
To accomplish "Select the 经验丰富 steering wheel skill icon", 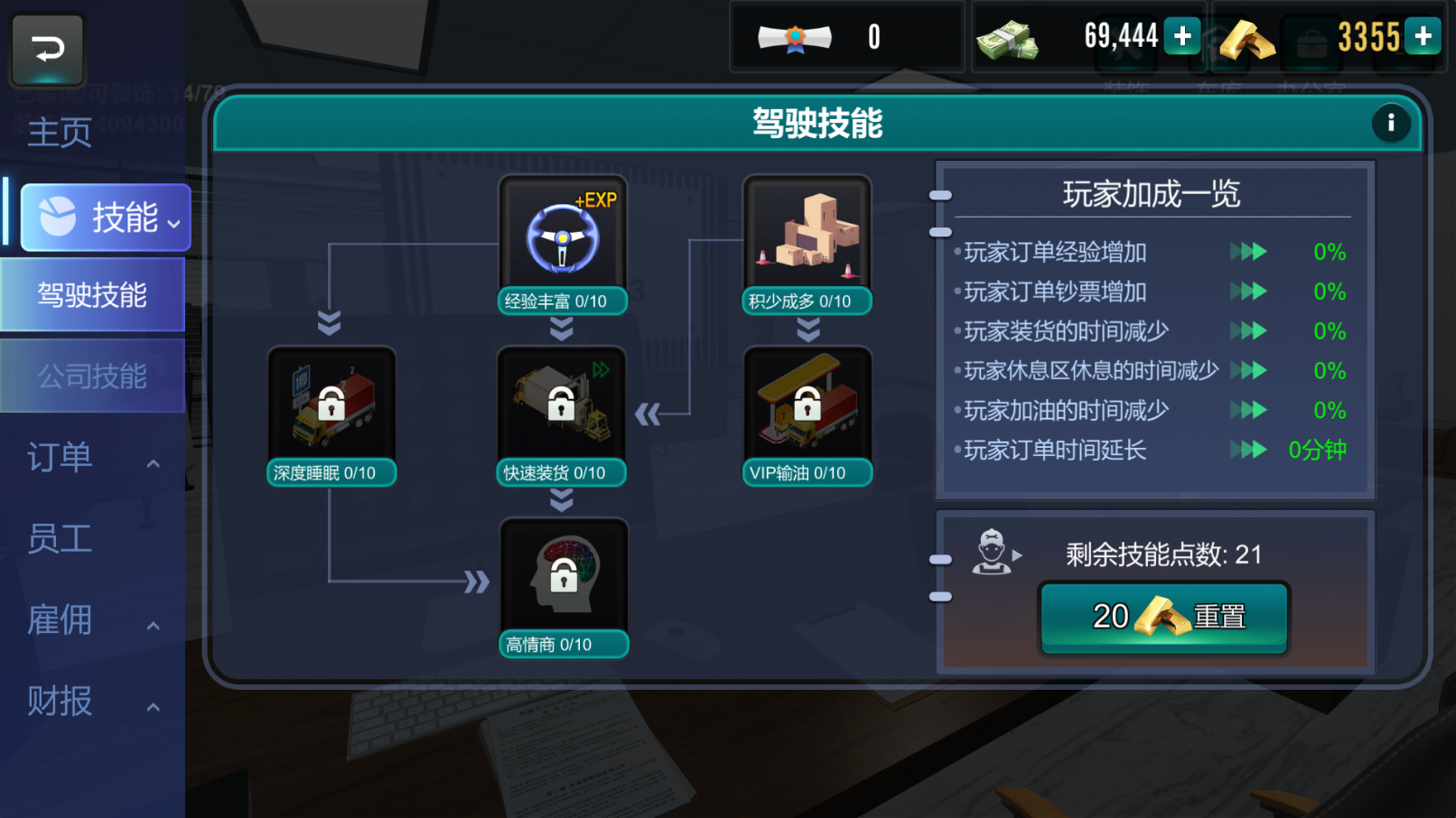I will (x=563, y=235).
